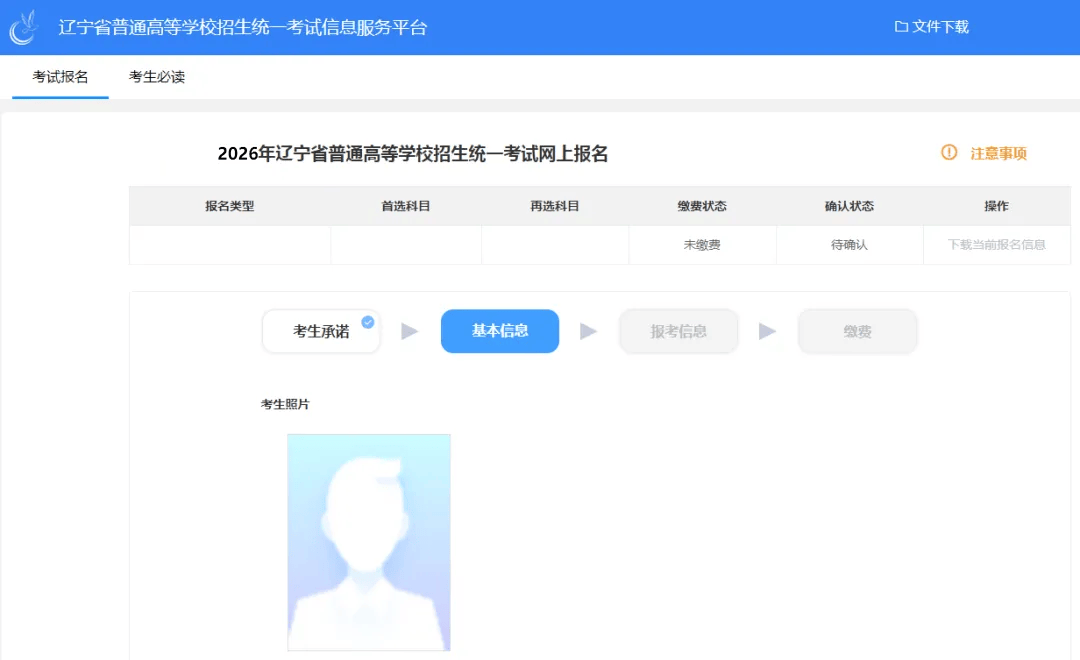The height and width of the screenshot is (660, 1080).
Task: Click the blue checkmark badge on 考生承诺
Action: tap(368, 322)
